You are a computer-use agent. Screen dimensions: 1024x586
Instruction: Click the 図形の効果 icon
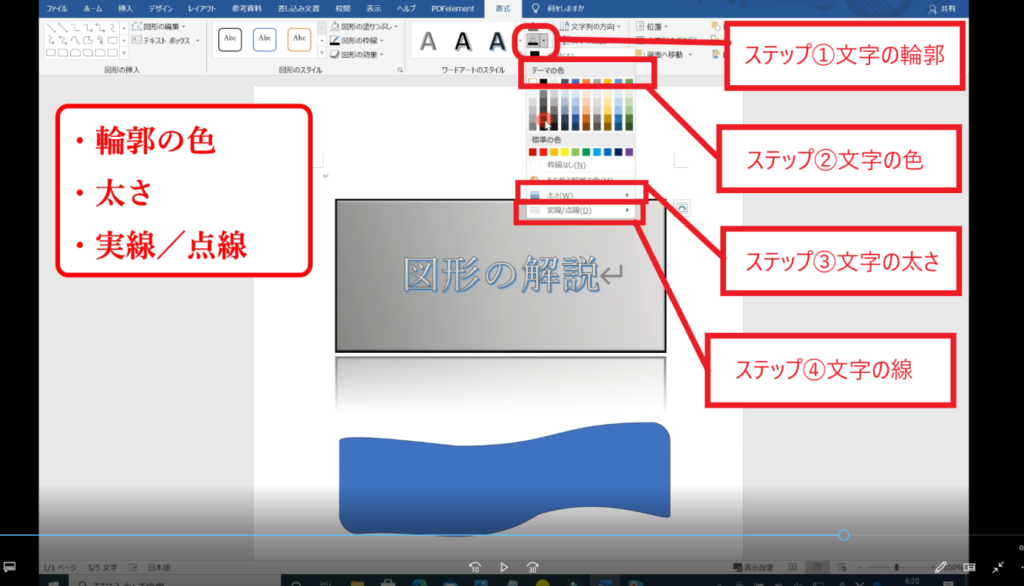tap(335, 55)
